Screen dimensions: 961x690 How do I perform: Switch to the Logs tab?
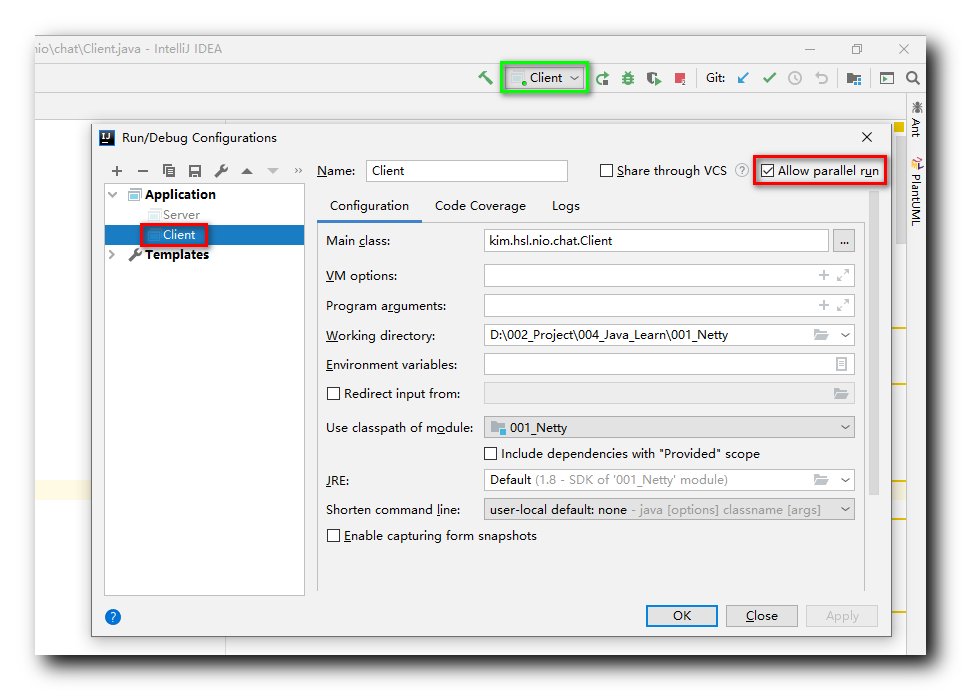(x=566, y=206)
